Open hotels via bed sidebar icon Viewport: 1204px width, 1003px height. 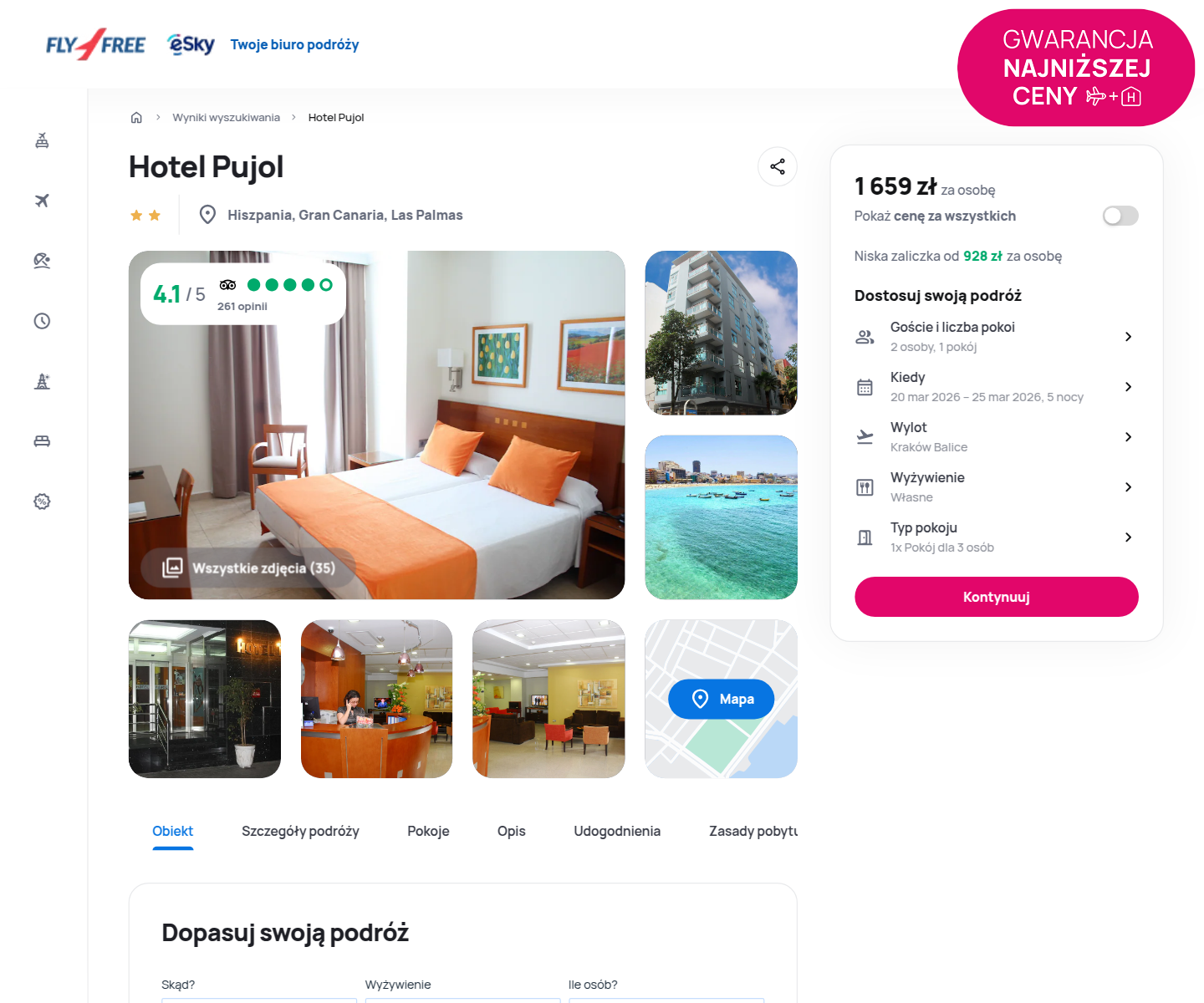point(42,441)
